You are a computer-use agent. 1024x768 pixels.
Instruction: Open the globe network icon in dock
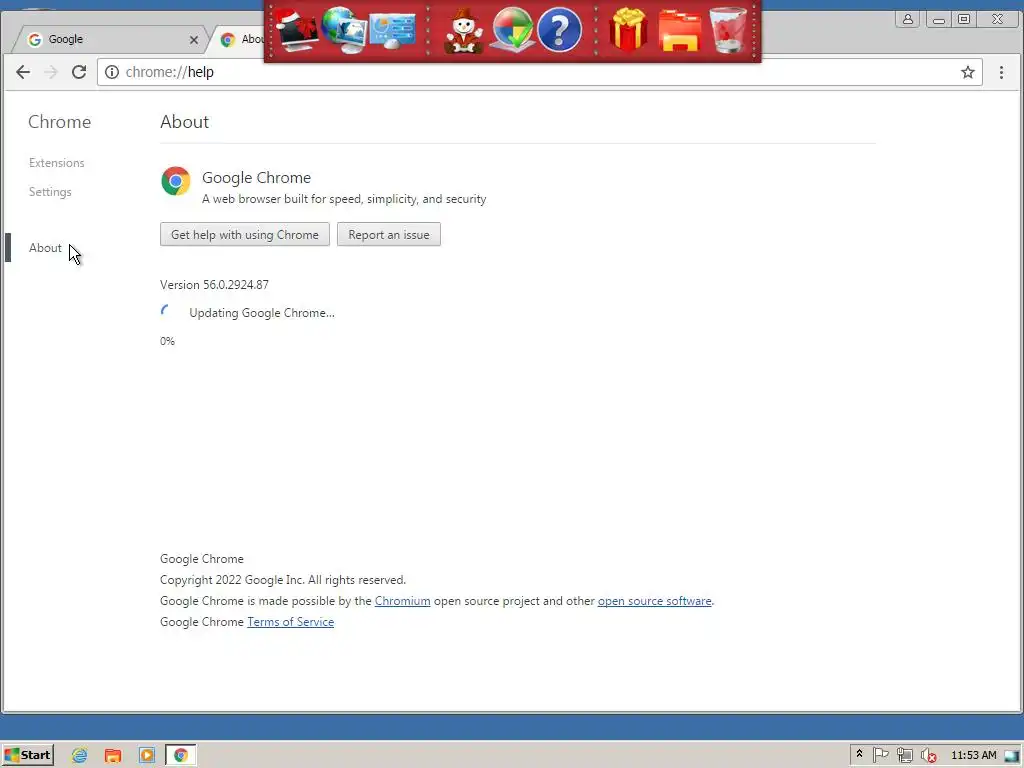pos(344,30)
